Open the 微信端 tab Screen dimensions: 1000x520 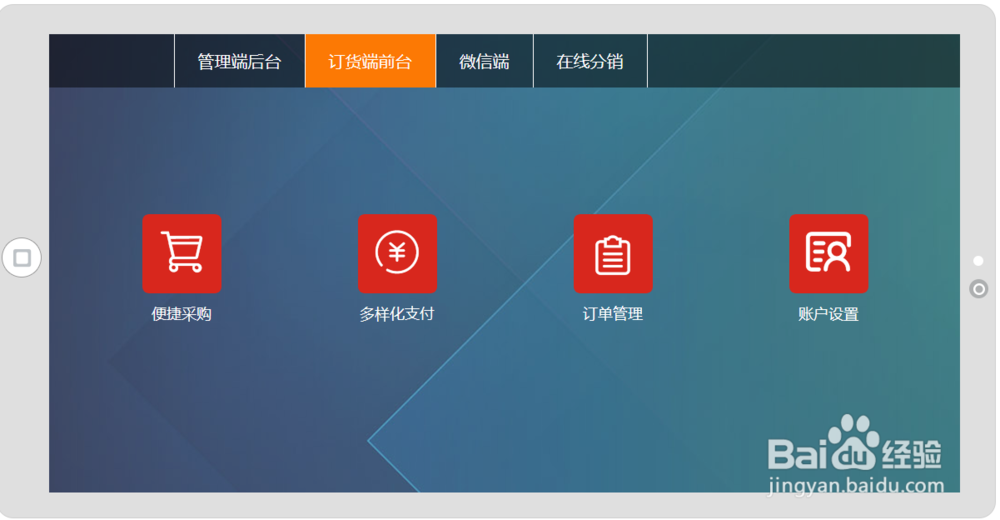coord(485,61)
